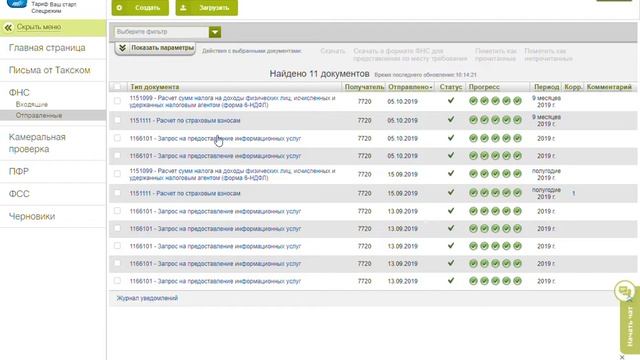640x360 pixels.
Task: Open 1151111 Расчет по страховым взносам sent 15.09.2019
Action: [x=185, y=193]
